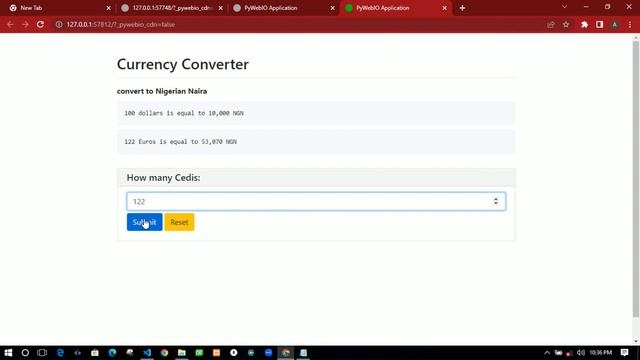Image resolution: width=640 pixels, height=360 pixels.
Task: Click the Currency Converter heading
Action: tap(183, 64)
